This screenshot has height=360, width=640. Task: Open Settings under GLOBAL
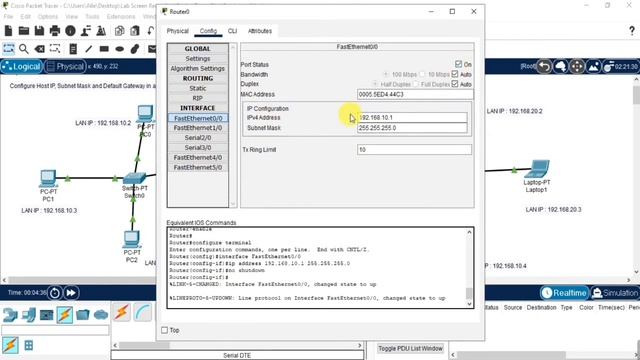(198, 59)
